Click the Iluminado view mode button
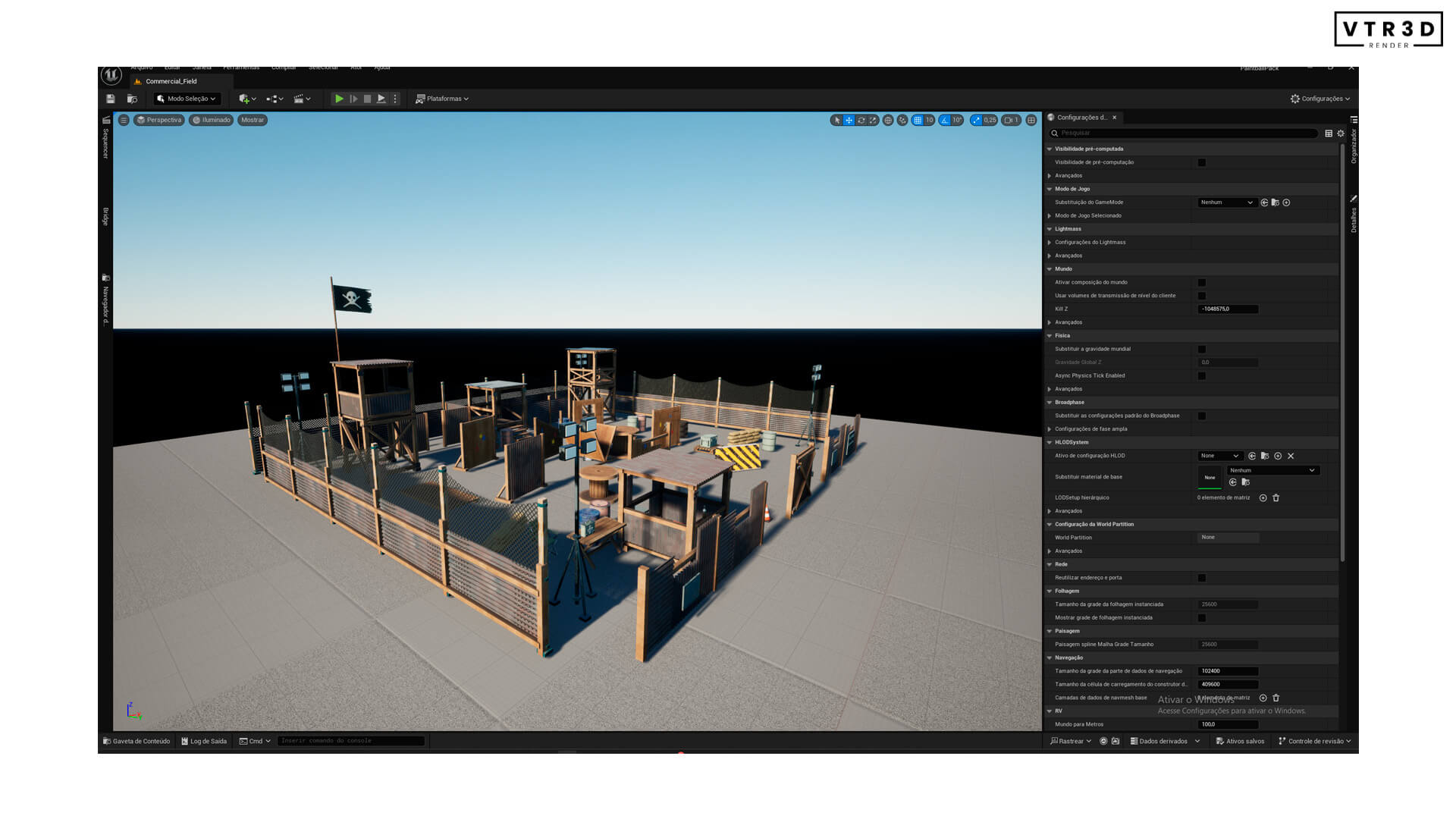This screenshot has width=1456, height=819. (x=212, y=120)
